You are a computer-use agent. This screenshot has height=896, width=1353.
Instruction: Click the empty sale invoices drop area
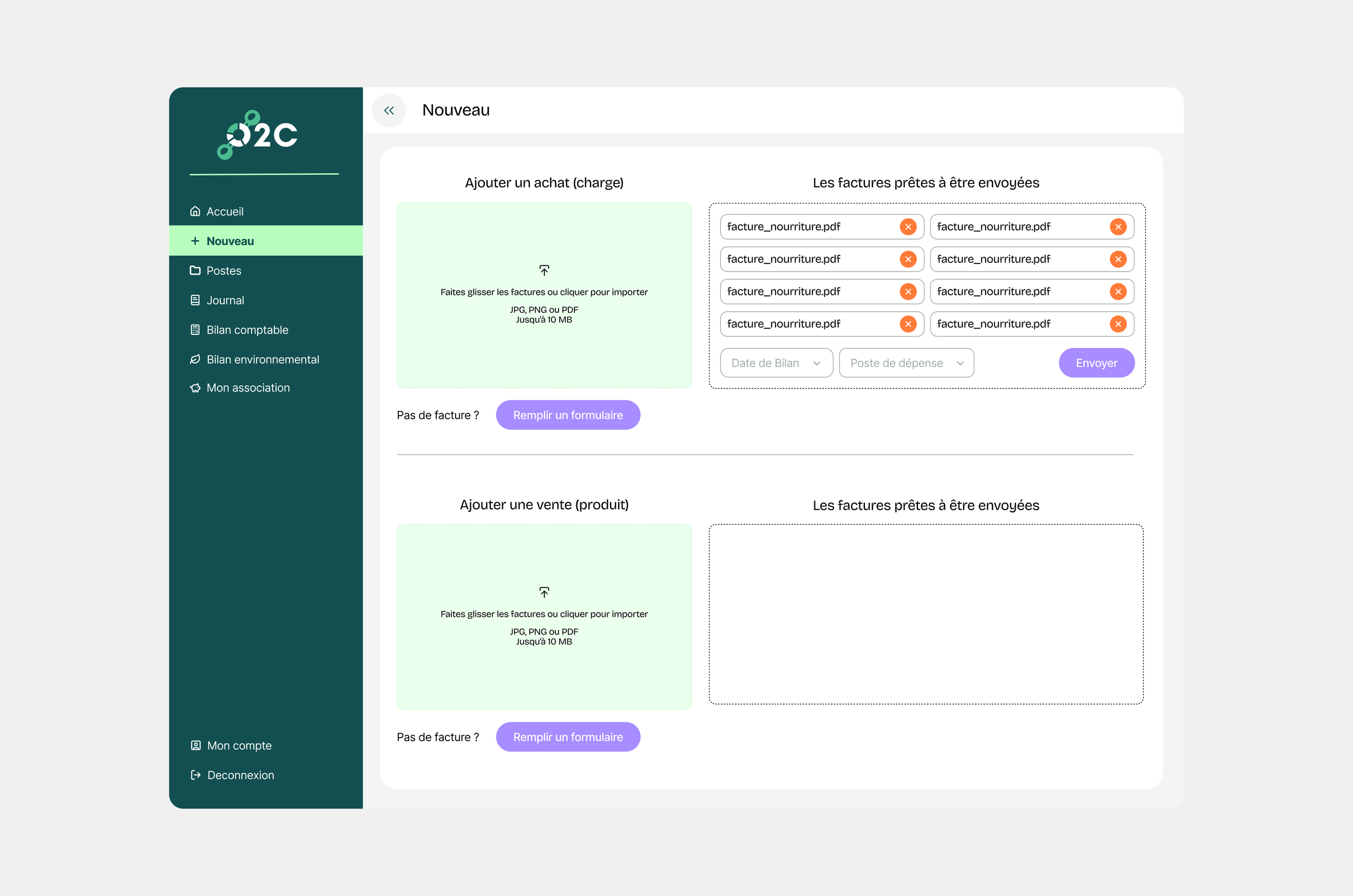coord(926,614)
